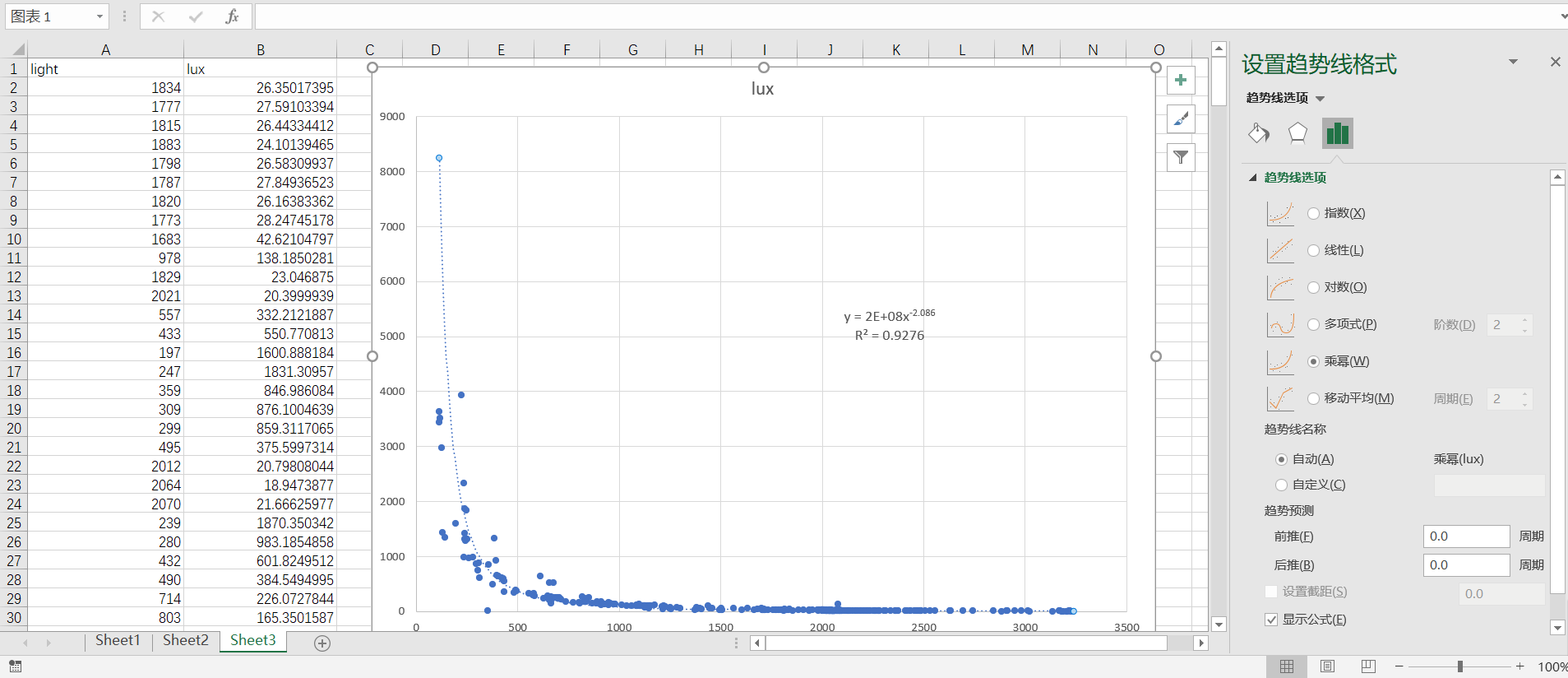
Task: Open the Chart Elements plus button
Action: click(x=1181, y=80)
